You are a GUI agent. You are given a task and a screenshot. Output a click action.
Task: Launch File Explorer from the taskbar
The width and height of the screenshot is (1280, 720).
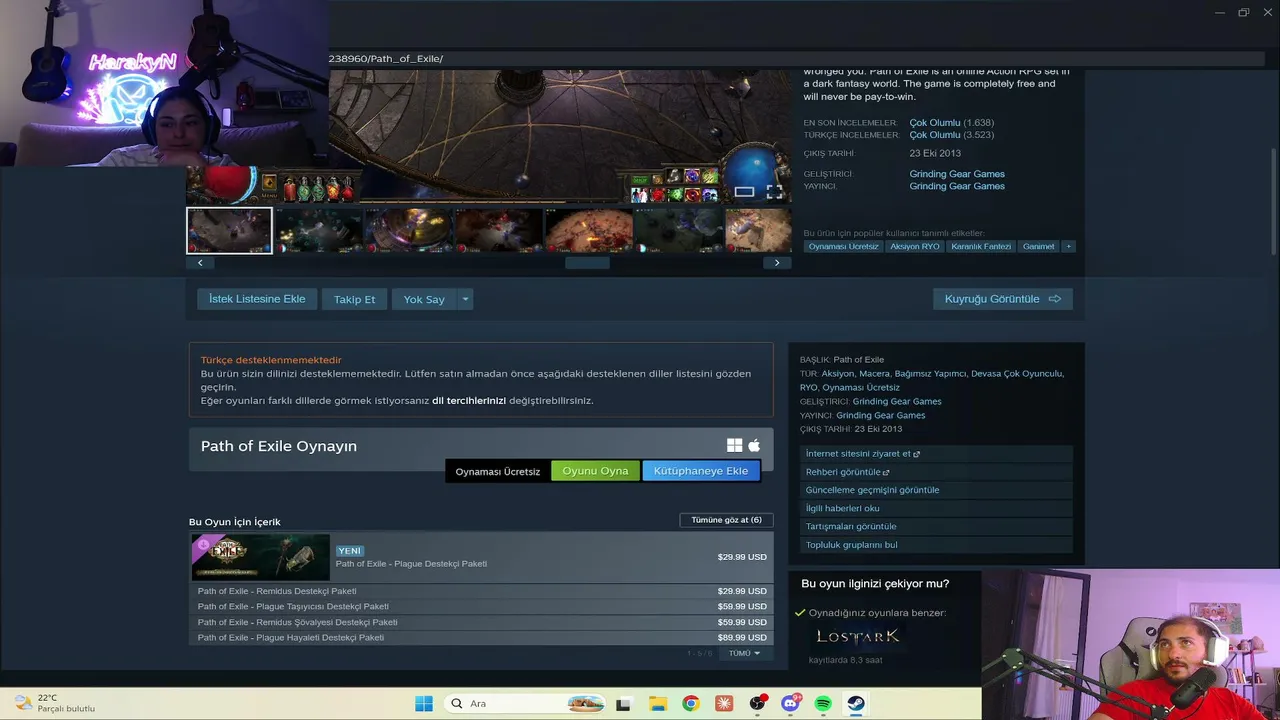[x=657, y=703]
